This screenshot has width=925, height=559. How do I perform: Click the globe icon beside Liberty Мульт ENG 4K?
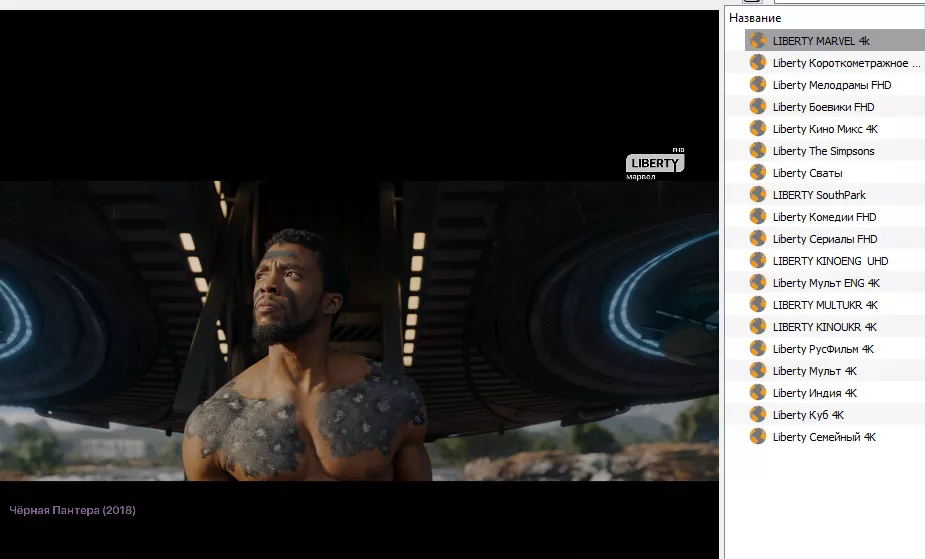[757, 282]
